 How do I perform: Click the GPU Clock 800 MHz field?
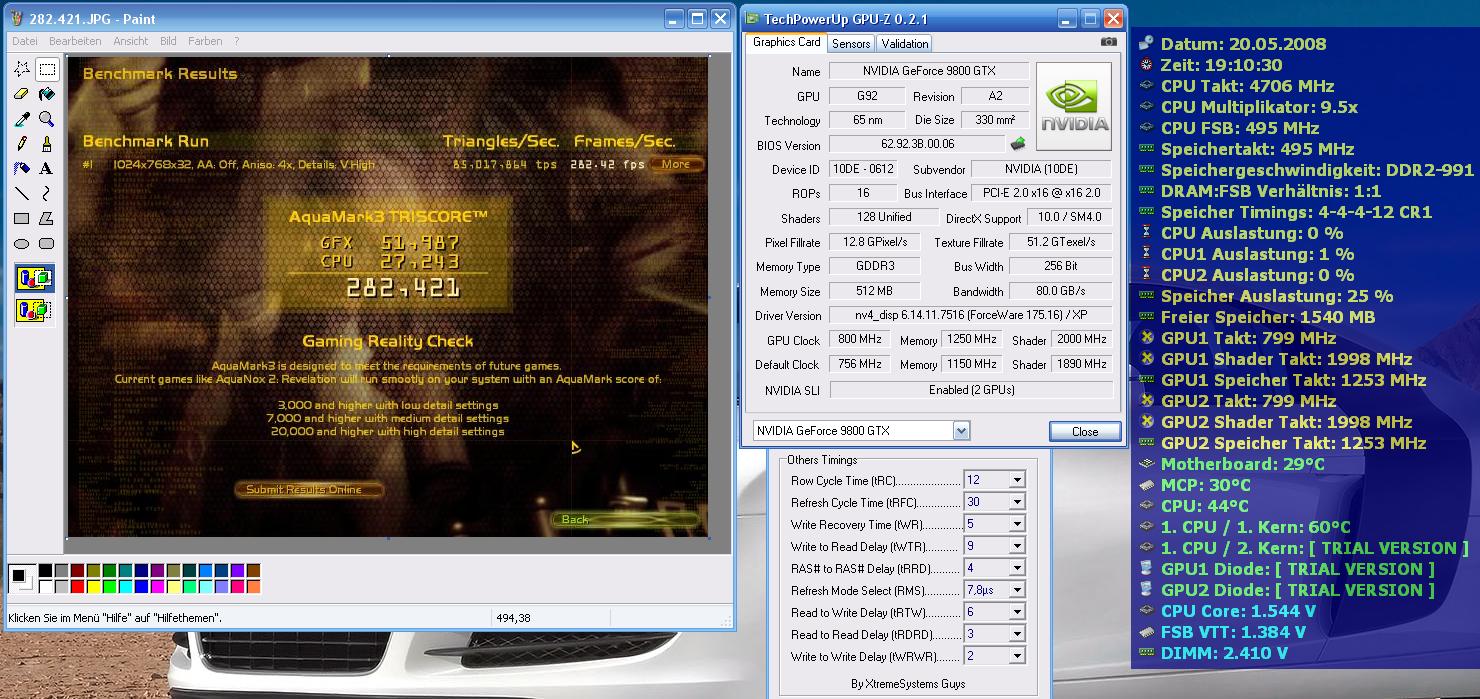[860, 340]
